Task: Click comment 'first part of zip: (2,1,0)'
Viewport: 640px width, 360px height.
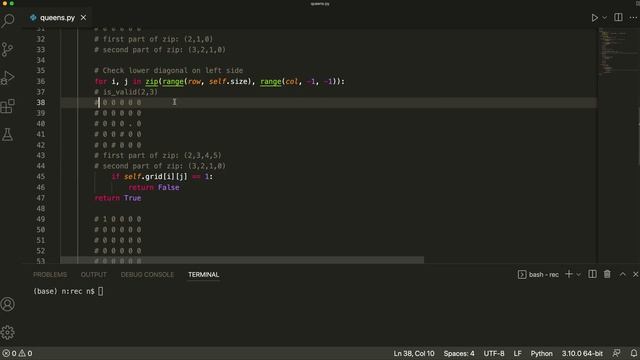Action: [x=153, y=39]
